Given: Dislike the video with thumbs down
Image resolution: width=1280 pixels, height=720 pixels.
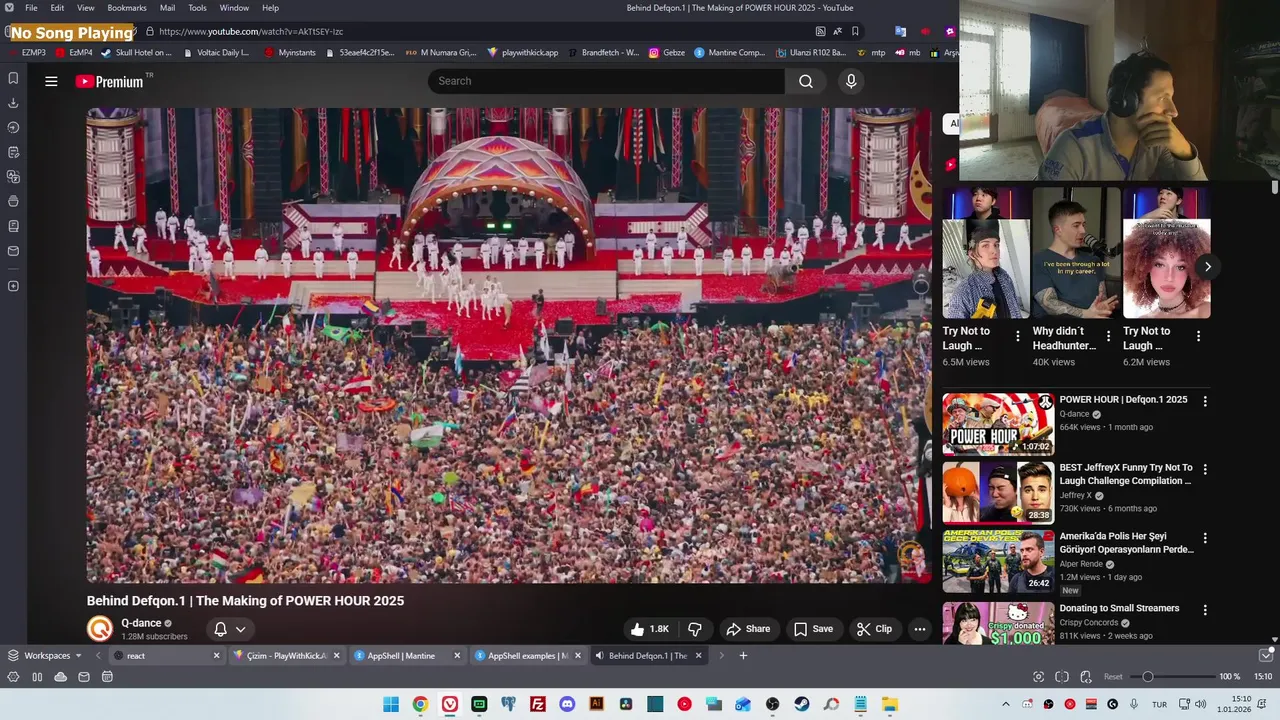Looking at the screenshot, I should 695,629.
